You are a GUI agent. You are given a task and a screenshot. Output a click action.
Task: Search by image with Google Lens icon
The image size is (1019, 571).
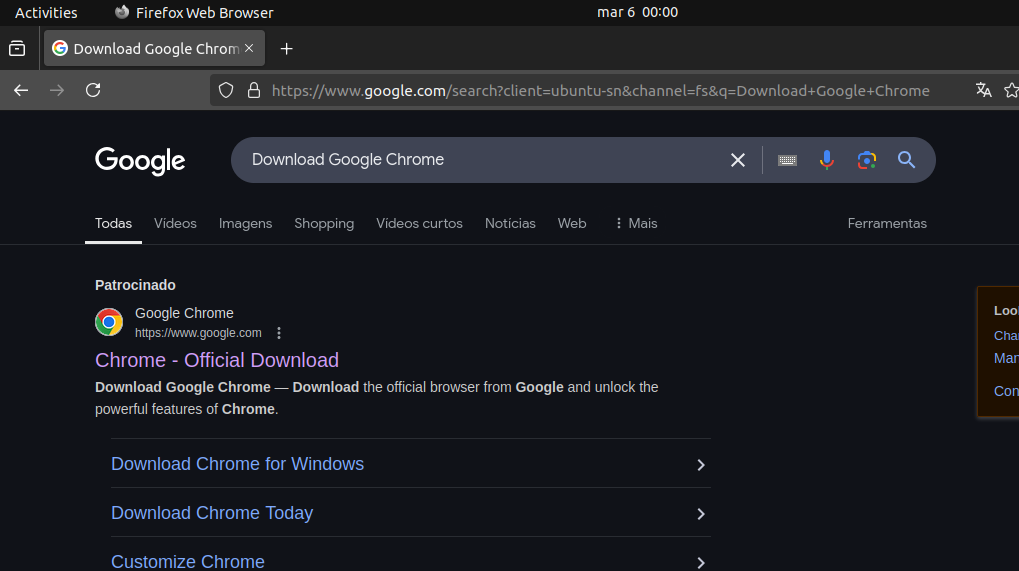pyautogui.click(x=866, y=160)
